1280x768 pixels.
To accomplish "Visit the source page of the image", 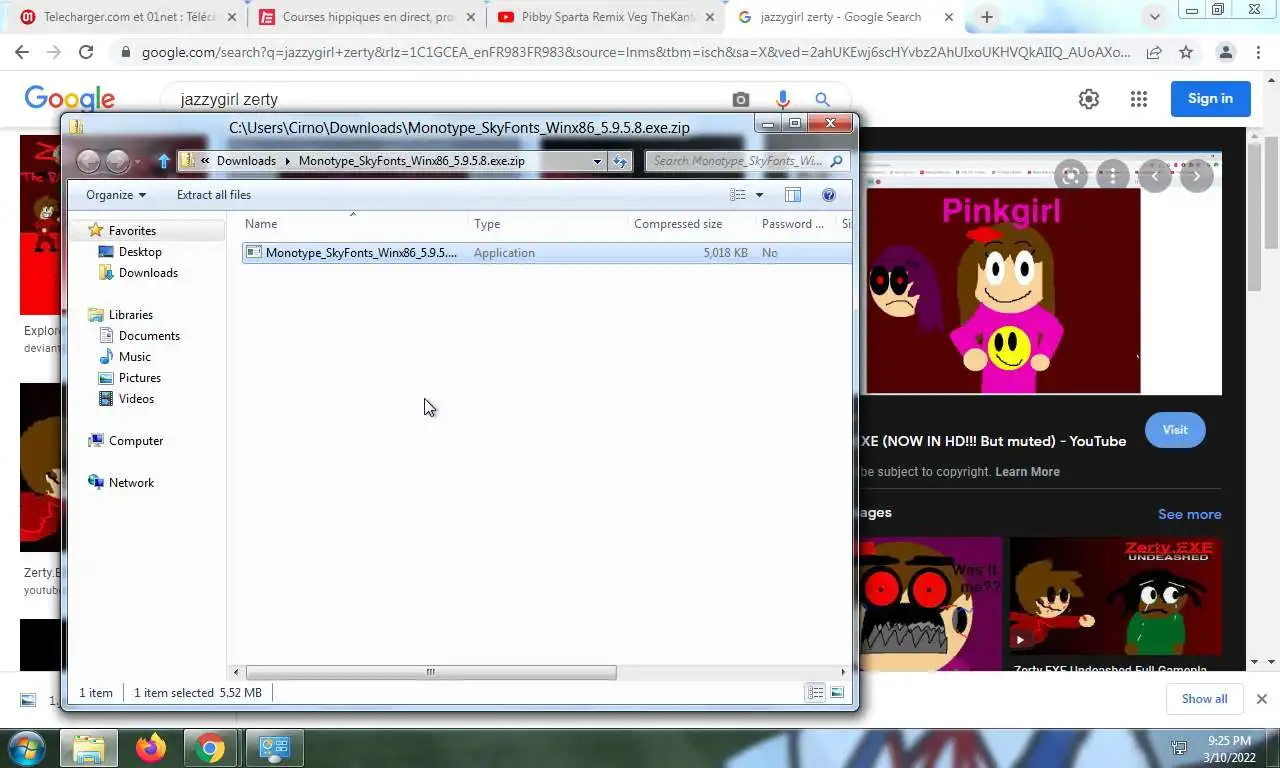I will tap(1175, 430).
